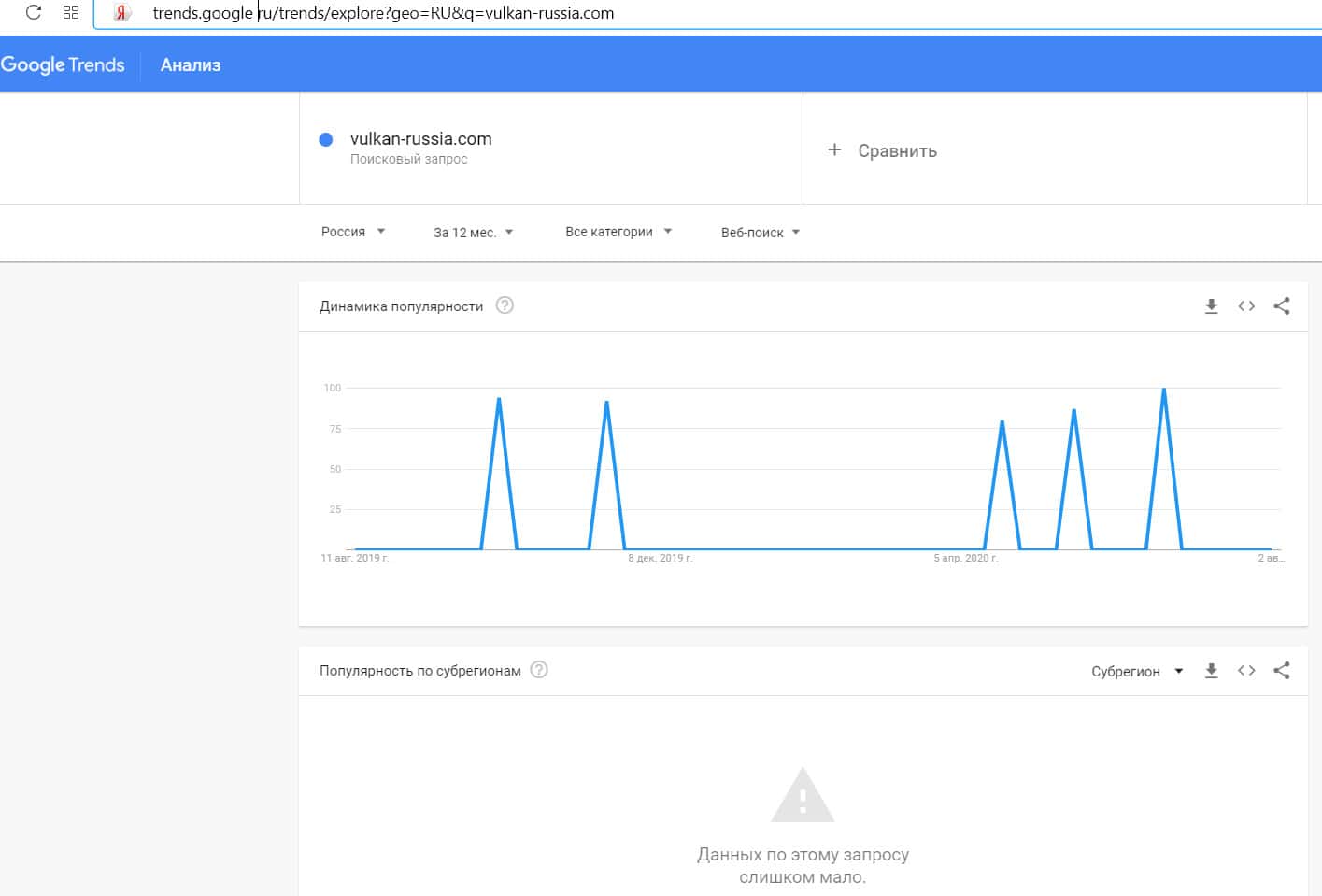Open the Веб-поиск search type dropdown
Viewport: 1322px width, 896px height.
point(761,233)
